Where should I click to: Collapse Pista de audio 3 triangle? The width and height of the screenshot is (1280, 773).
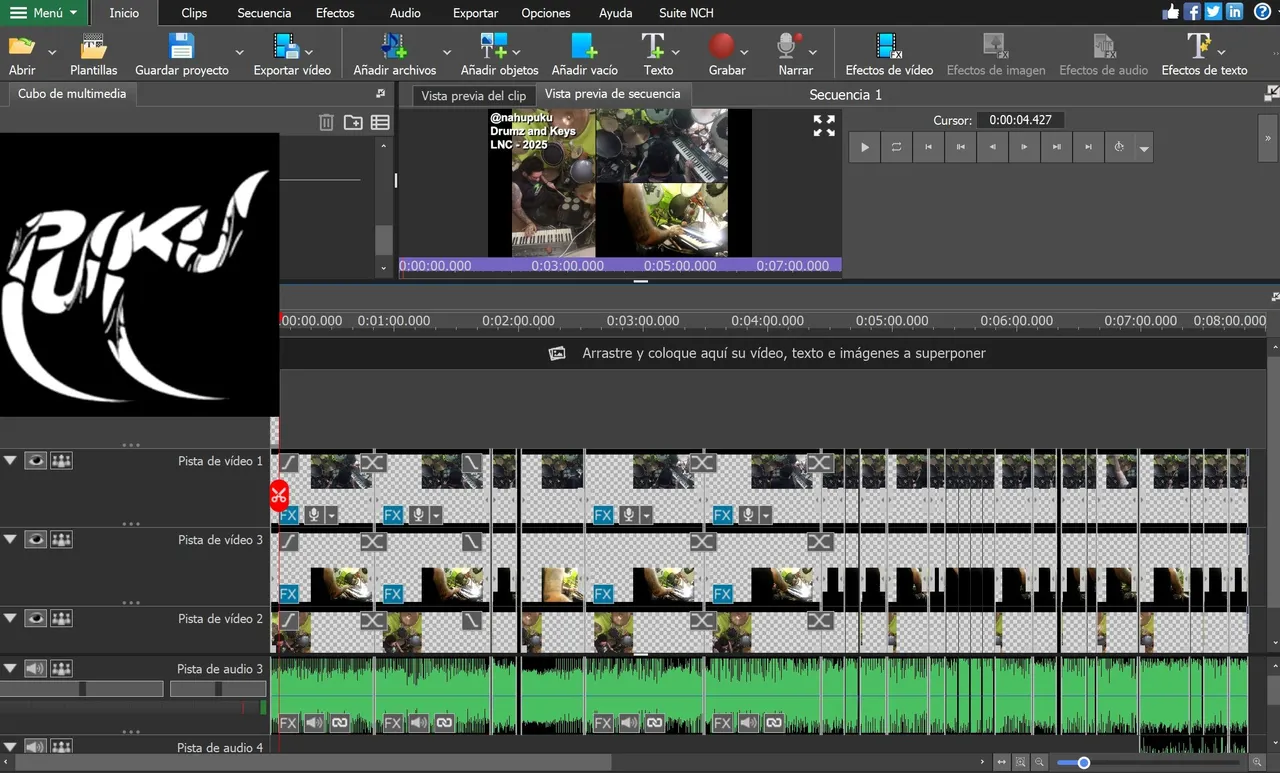click(10, 669)
